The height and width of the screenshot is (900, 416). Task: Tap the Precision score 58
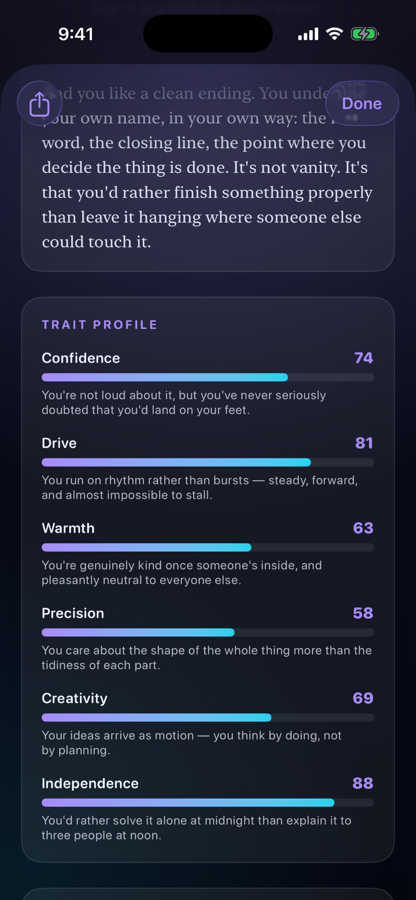363,613
